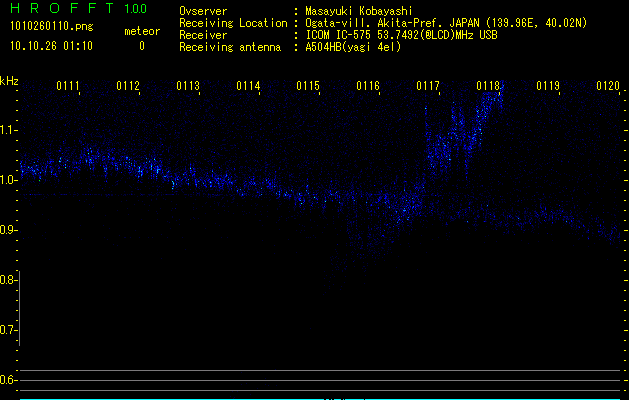Screen dimensions: 629x400
Task: Click the meteor label
Action: [x=142, y=31]
